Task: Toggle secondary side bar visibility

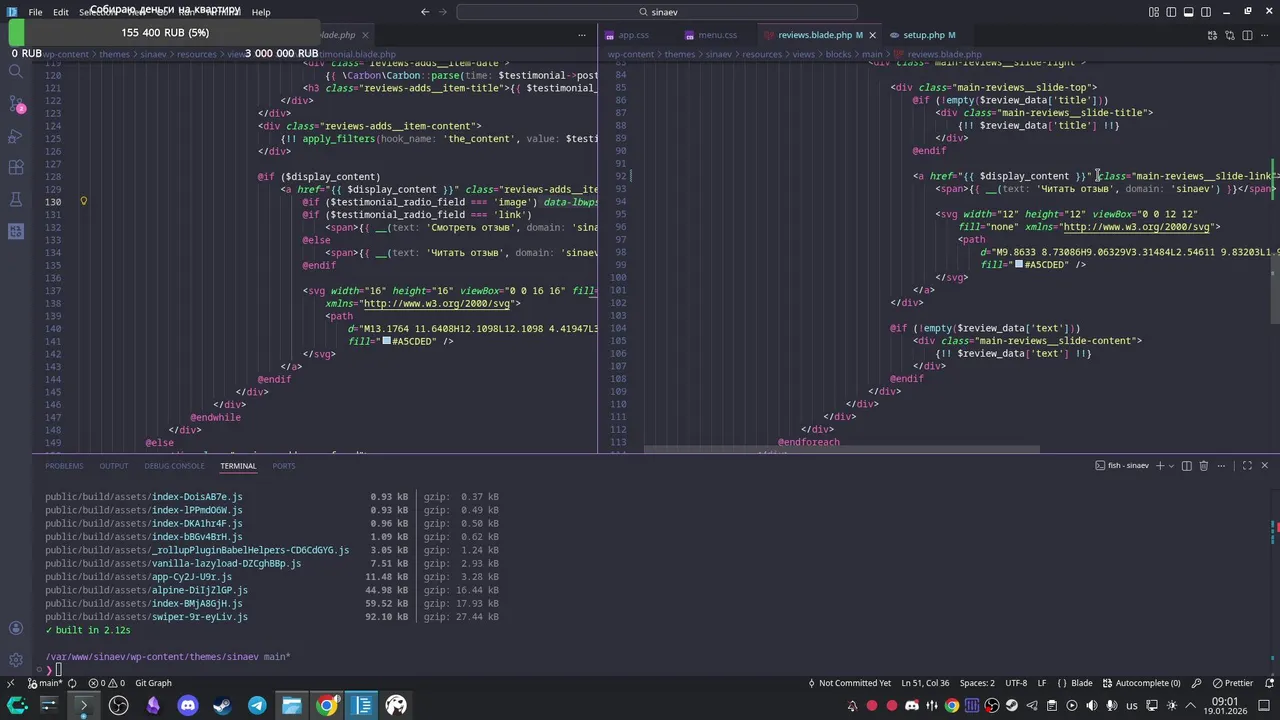Action: click(x=1206, y=12)
